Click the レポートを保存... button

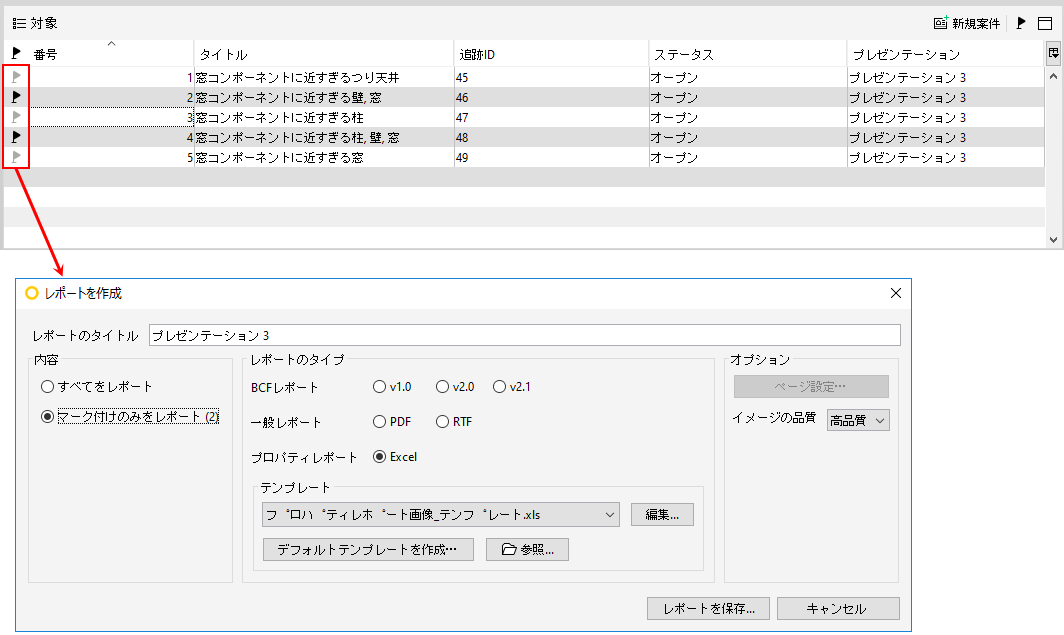[x=708, y=609]
